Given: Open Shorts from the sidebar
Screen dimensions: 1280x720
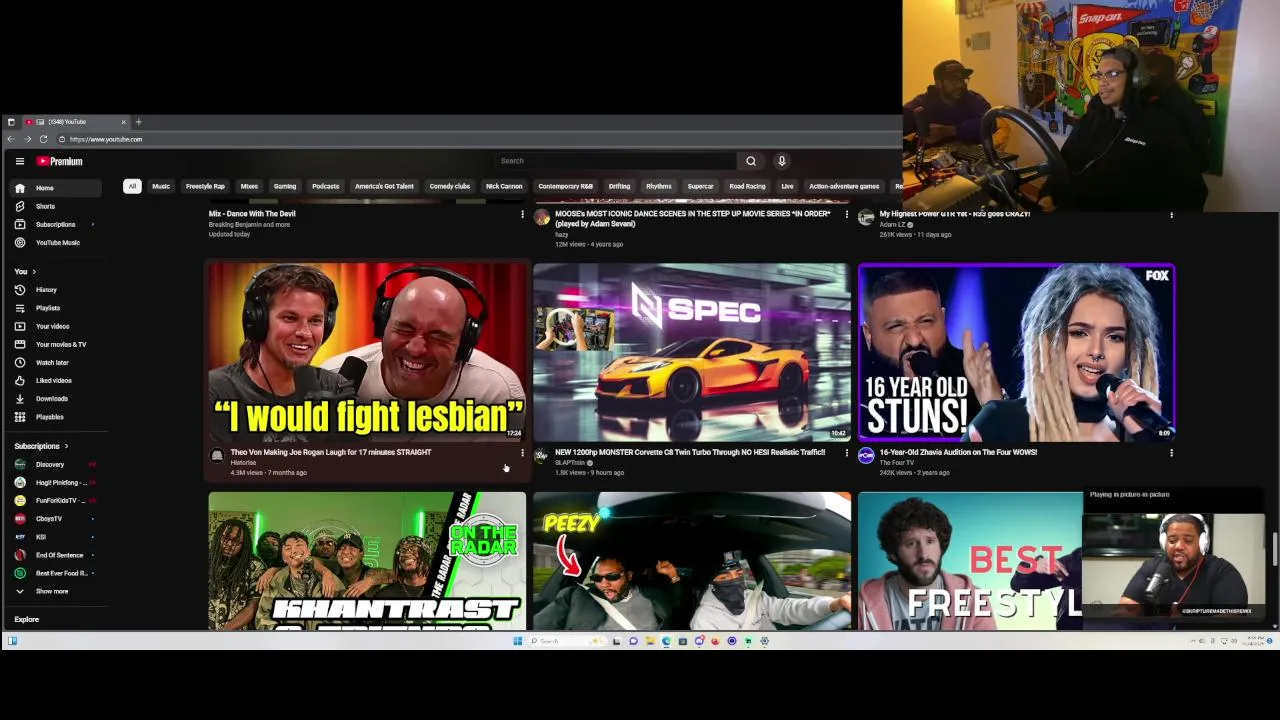Looking at the screenshot, I should point(45,206).
